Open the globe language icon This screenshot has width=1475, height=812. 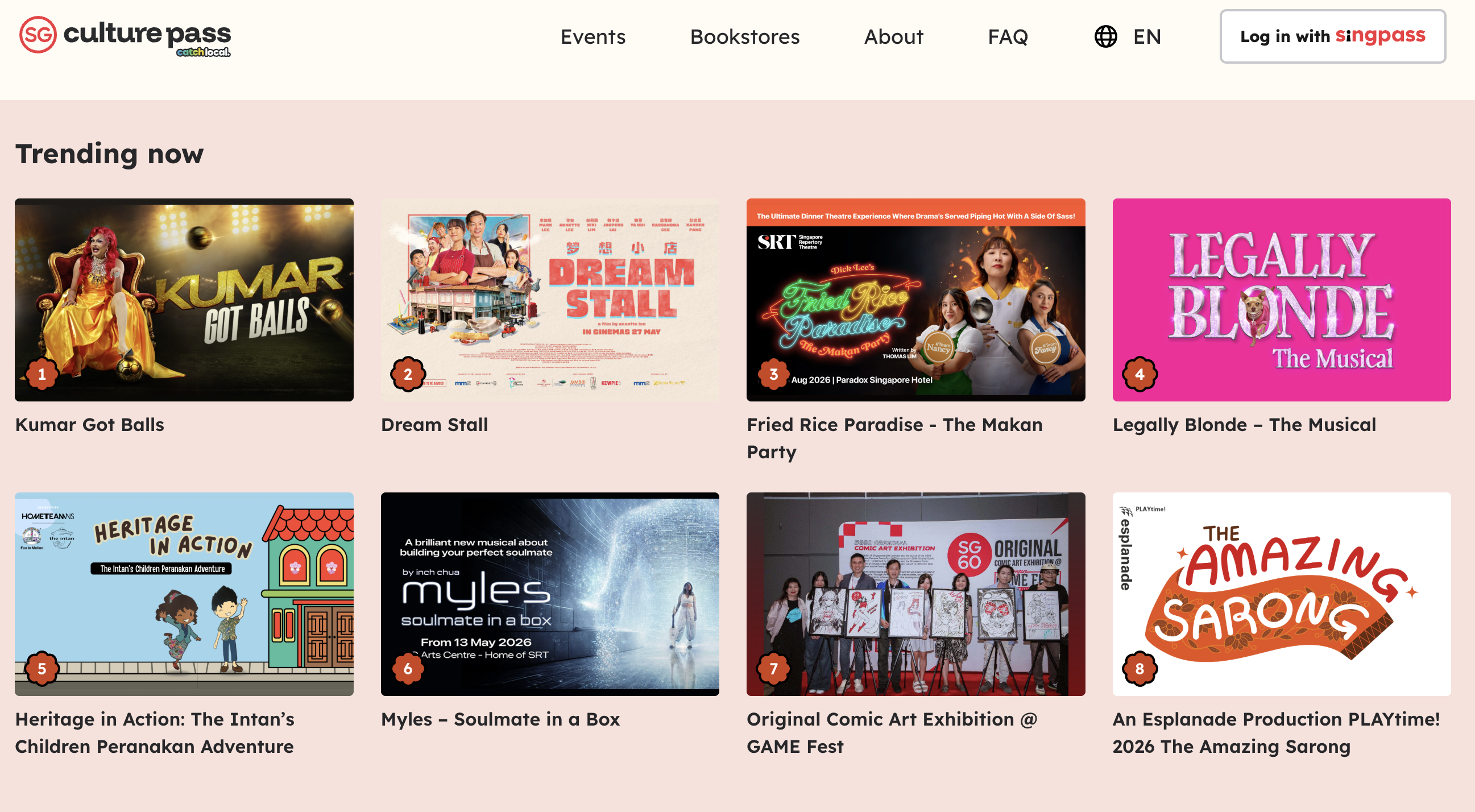click(1105, 36)
